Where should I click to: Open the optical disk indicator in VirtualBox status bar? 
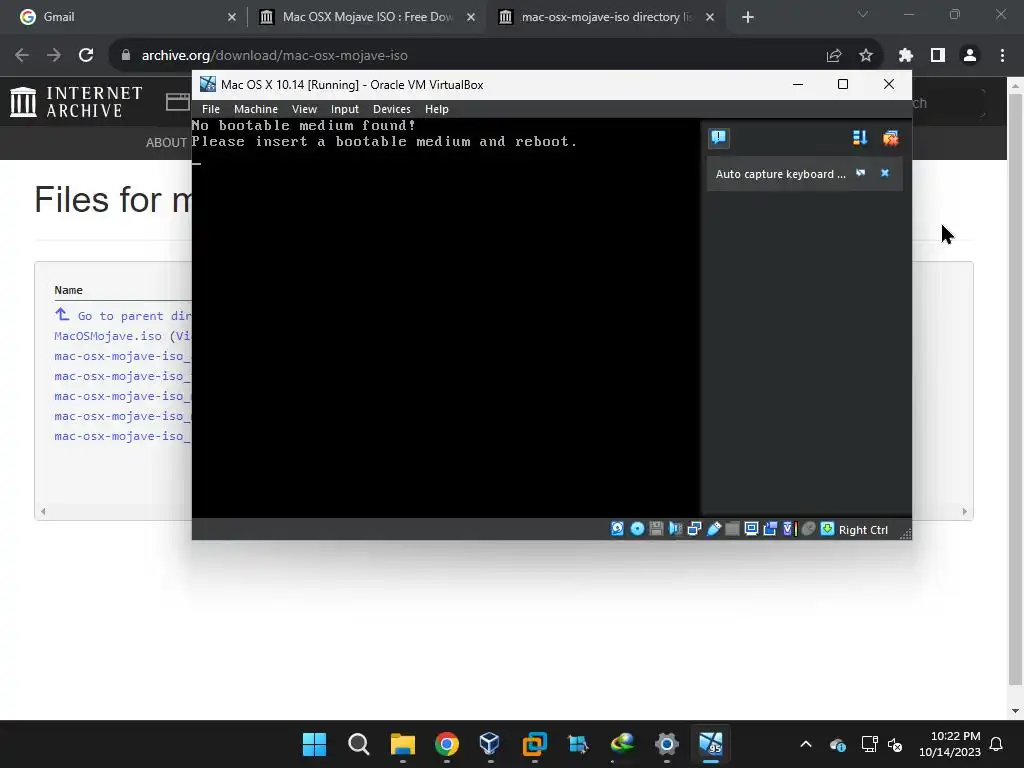tap(637, 529)
